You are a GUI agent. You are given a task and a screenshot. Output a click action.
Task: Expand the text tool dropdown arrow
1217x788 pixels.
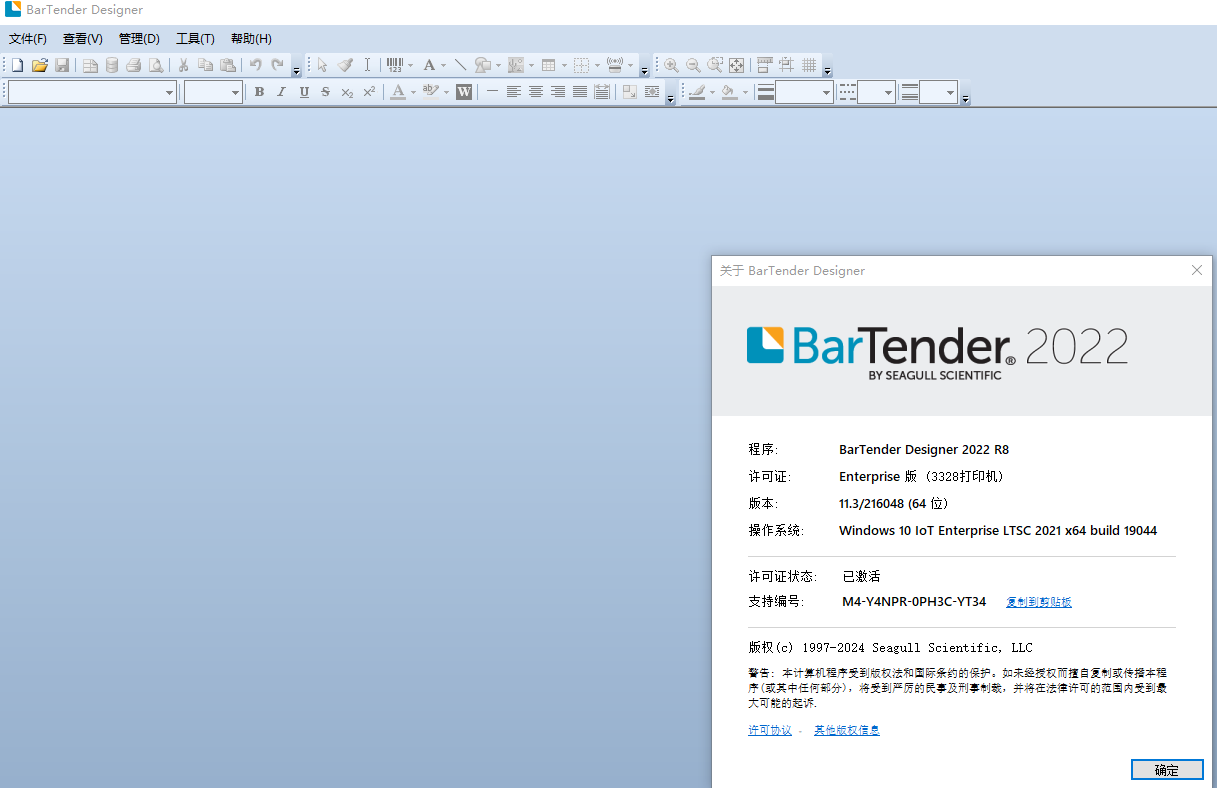pyautogui.click(x=444, y=65)
